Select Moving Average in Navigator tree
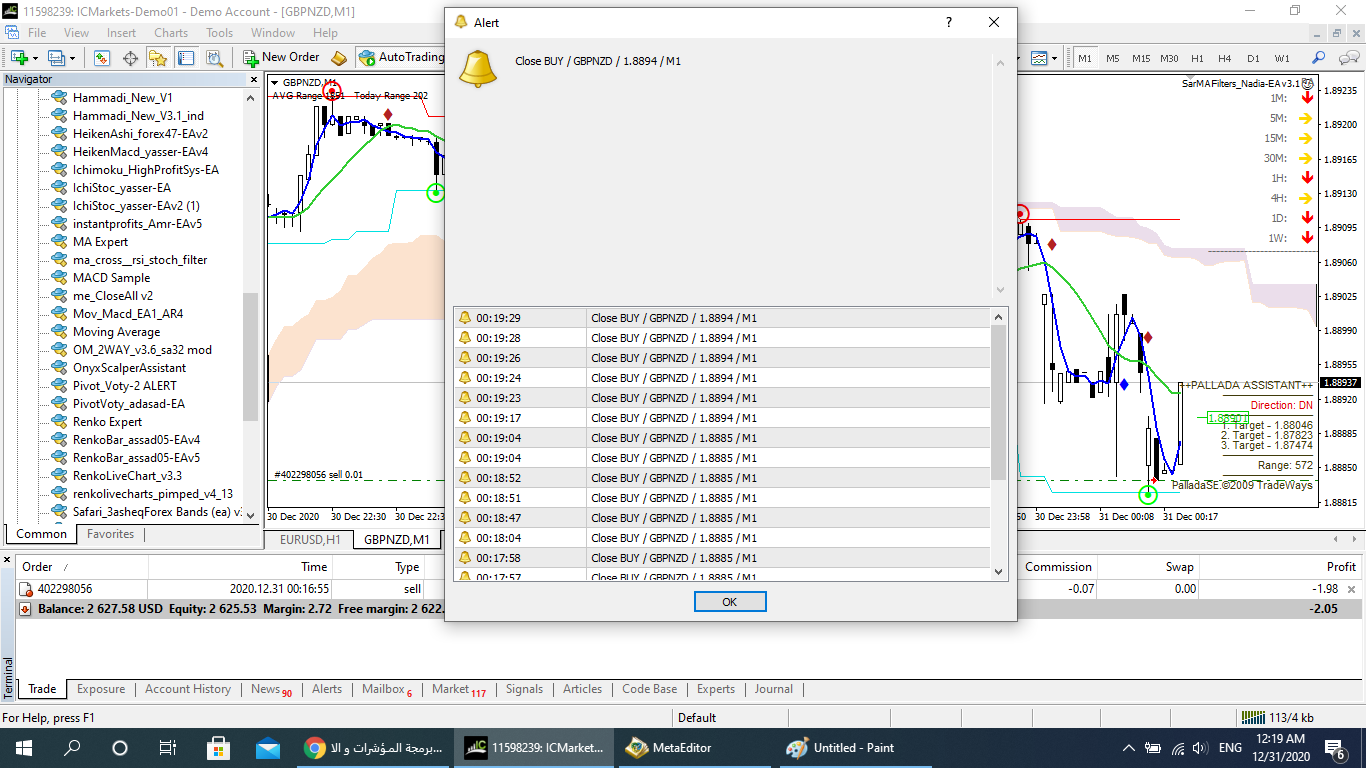Screen dimensions: 1366x768 (x=116, y=332)
